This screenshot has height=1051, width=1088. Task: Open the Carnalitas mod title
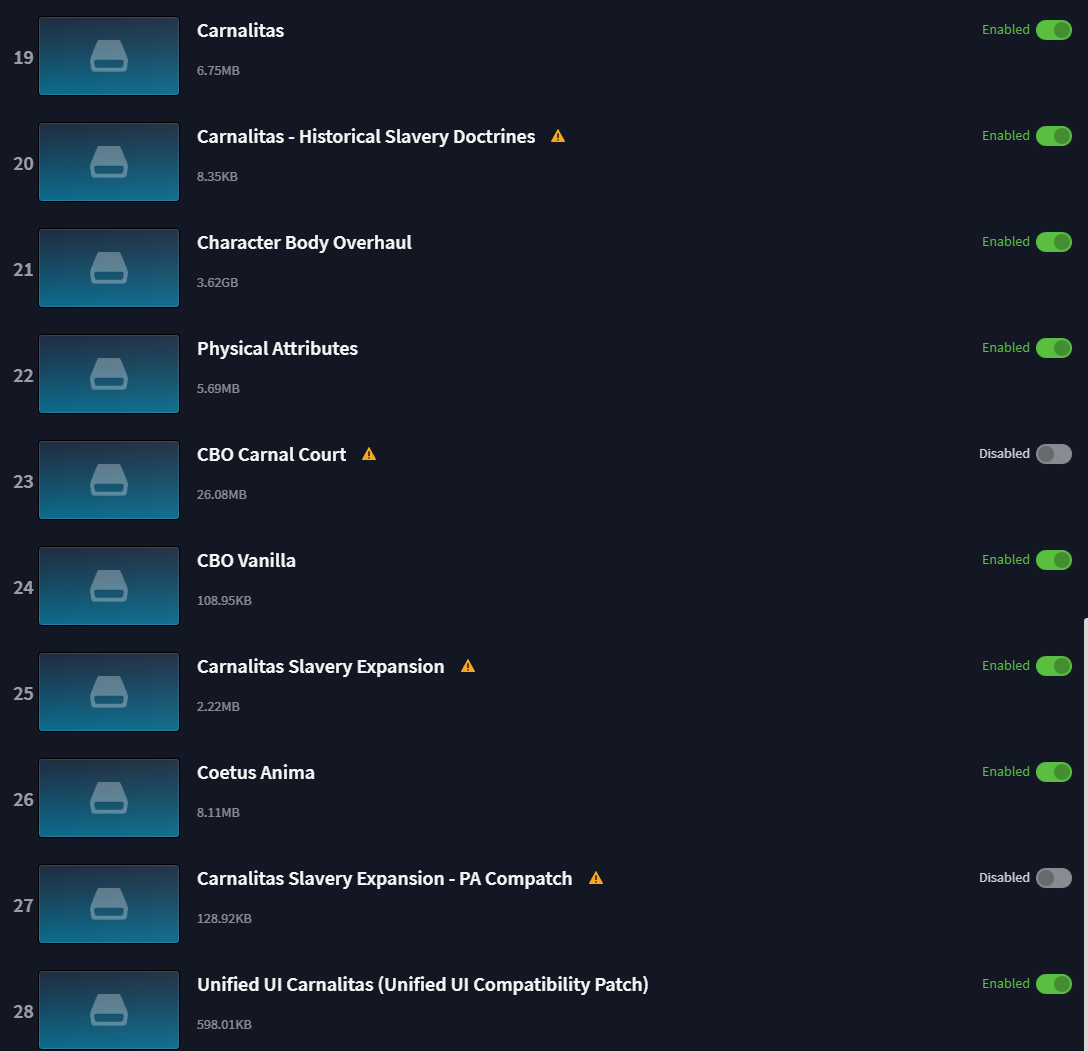[240, 31]
